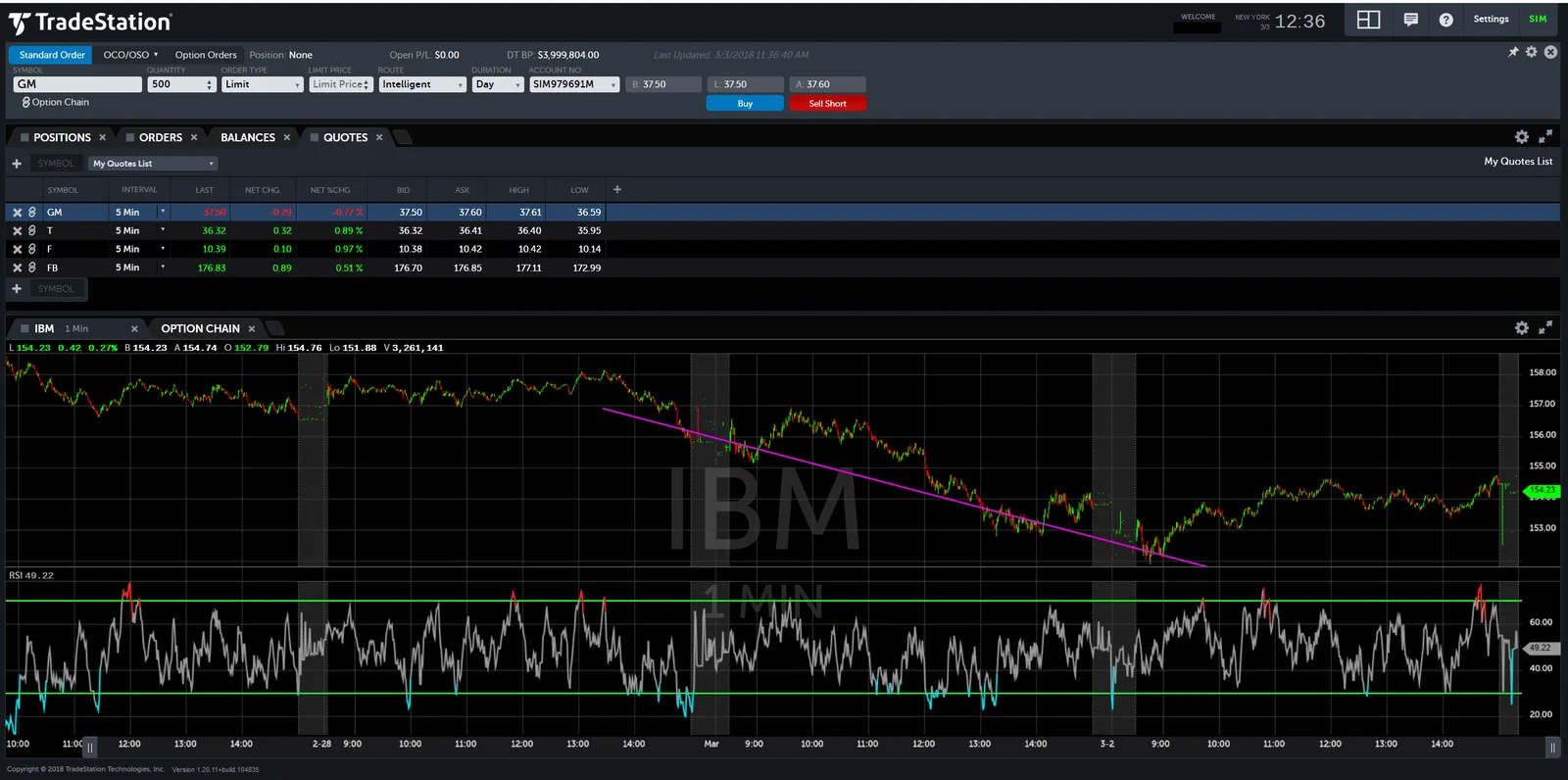
Task: Toggle the IBM chart tab square indicator
Action: point(24,328)
